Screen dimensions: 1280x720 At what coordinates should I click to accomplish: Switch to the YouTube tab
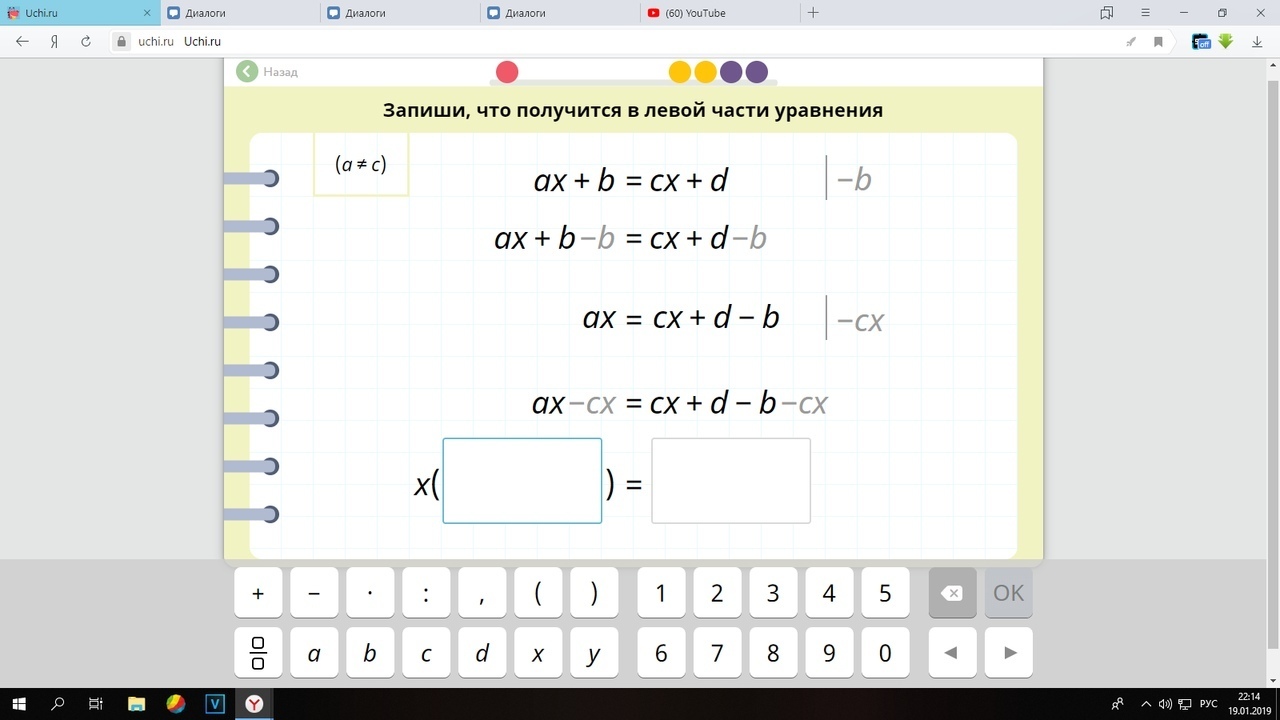[720, 13]
